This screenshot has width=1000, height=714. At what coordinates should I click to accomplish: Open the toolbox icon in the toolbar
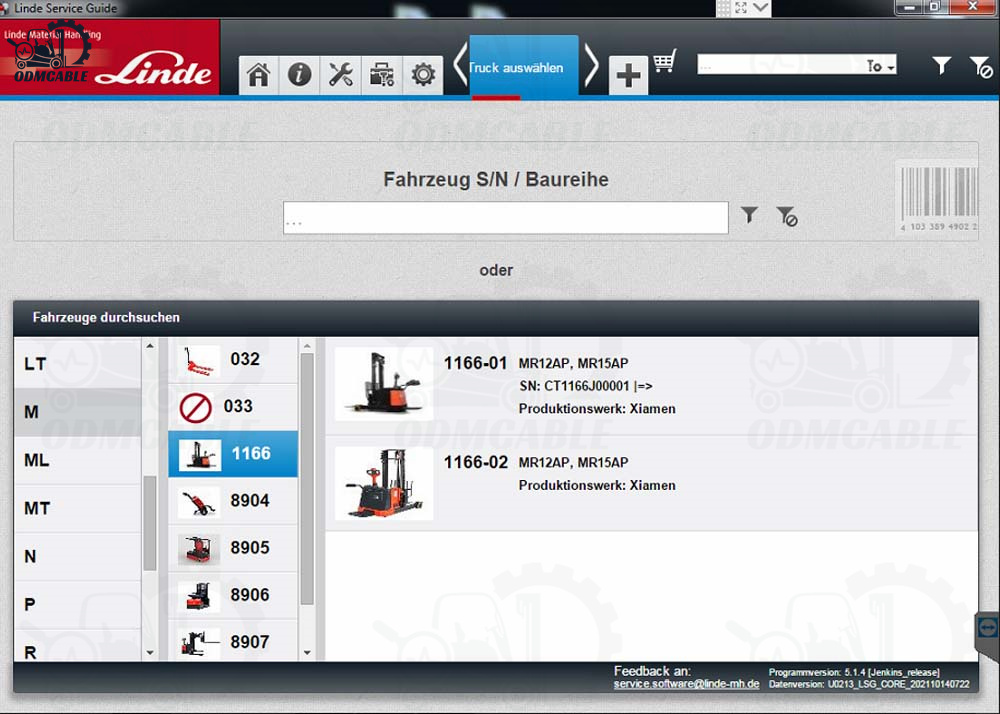point(382,75)
